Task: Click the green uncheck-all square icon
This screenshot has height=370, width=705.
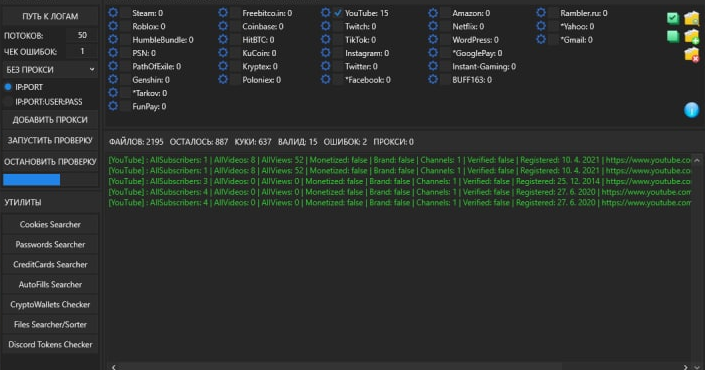Action: pos(673,36)
